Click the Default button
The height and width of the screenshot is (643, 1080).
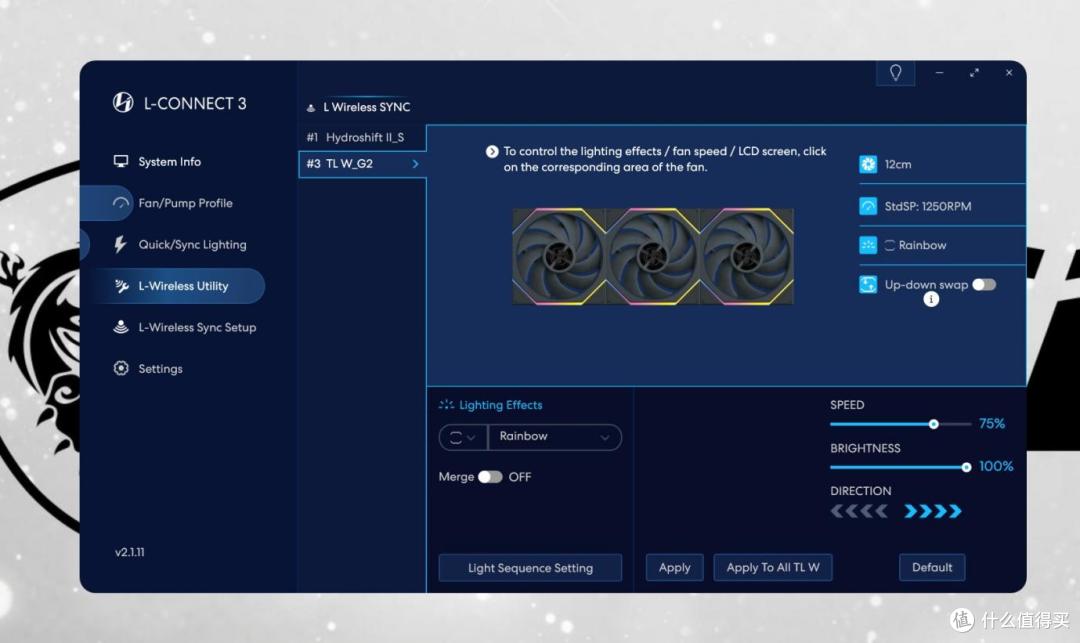[x=932, y=567]
